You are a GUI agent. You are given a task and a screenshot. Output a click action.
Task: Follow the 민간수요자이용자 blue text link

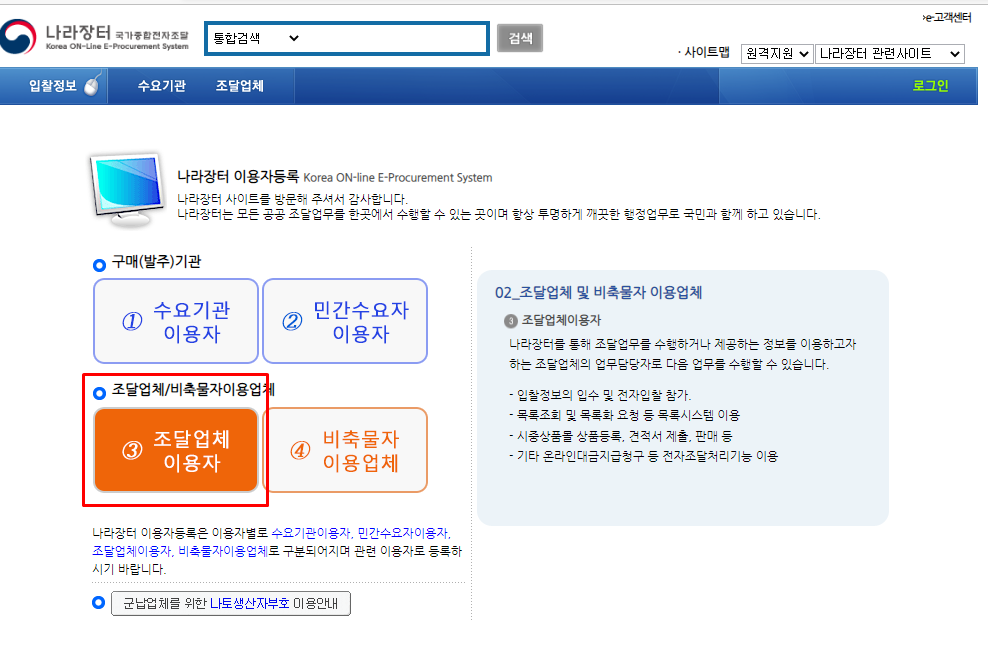(403, 533)
